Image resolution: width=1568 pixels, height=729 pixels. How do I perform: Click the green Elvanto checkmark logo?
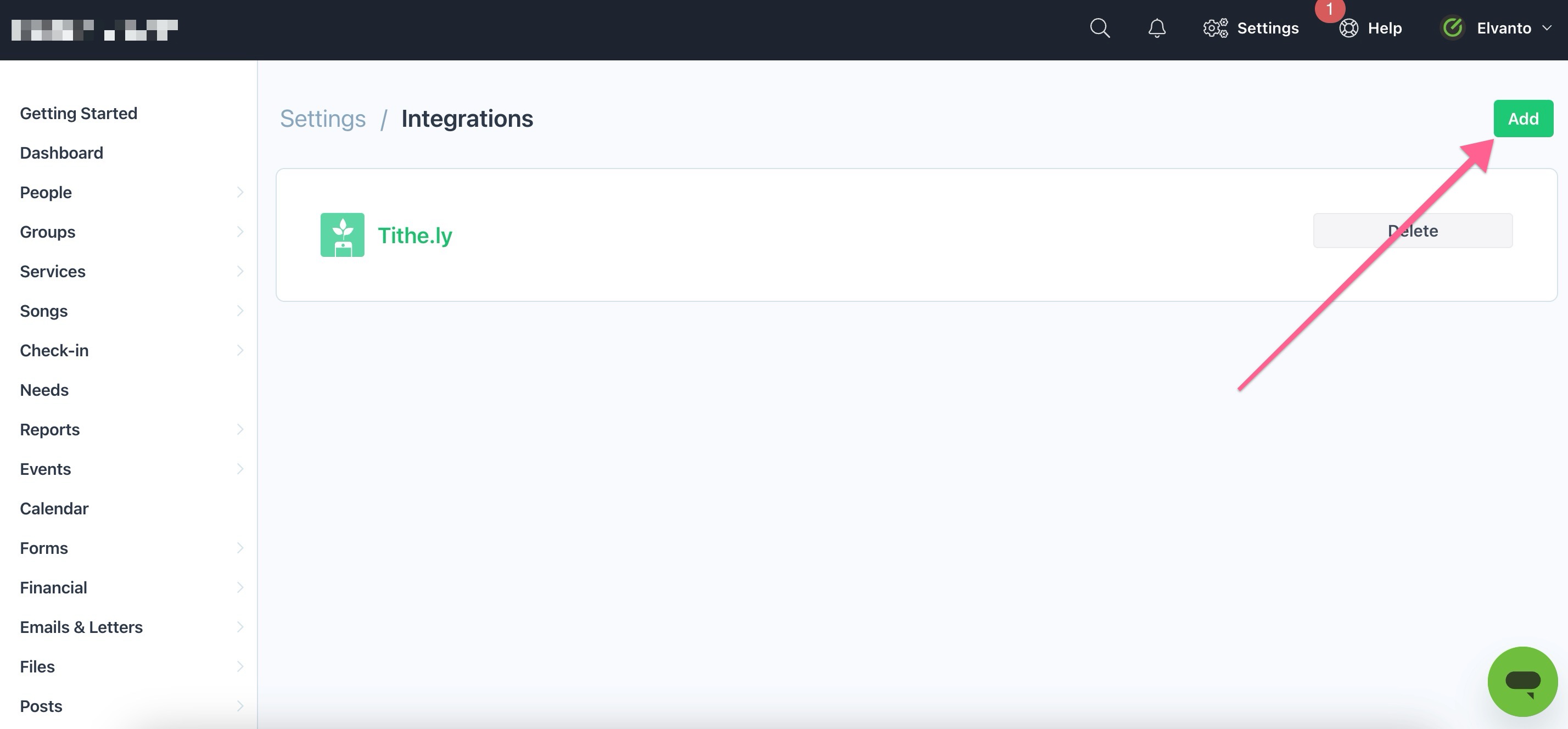pos(1452,27)
